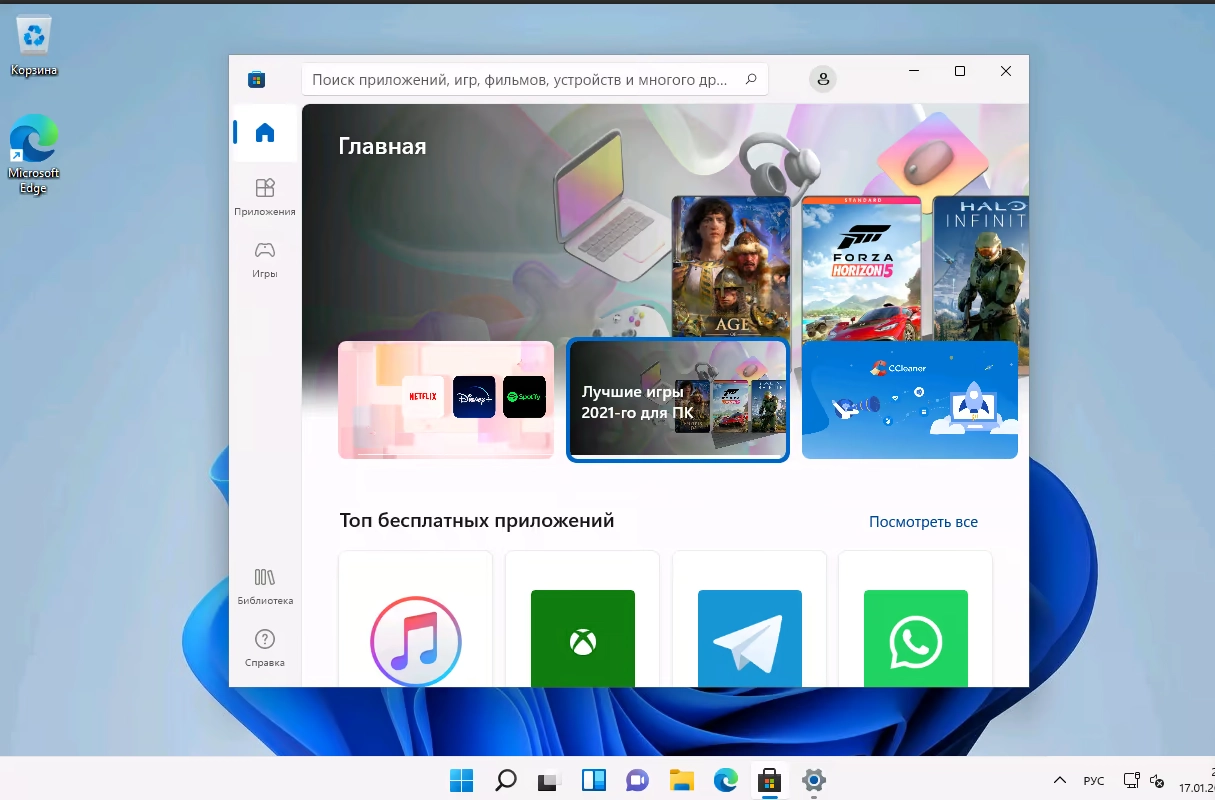Open Библиотека in the sidebar

click(x=265, y=586)
